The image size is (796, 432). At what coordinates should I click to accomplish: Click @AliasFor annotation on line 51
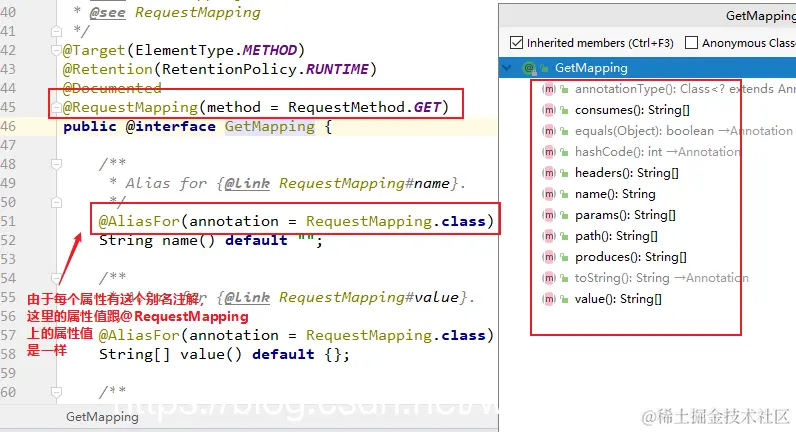point(139,221)
